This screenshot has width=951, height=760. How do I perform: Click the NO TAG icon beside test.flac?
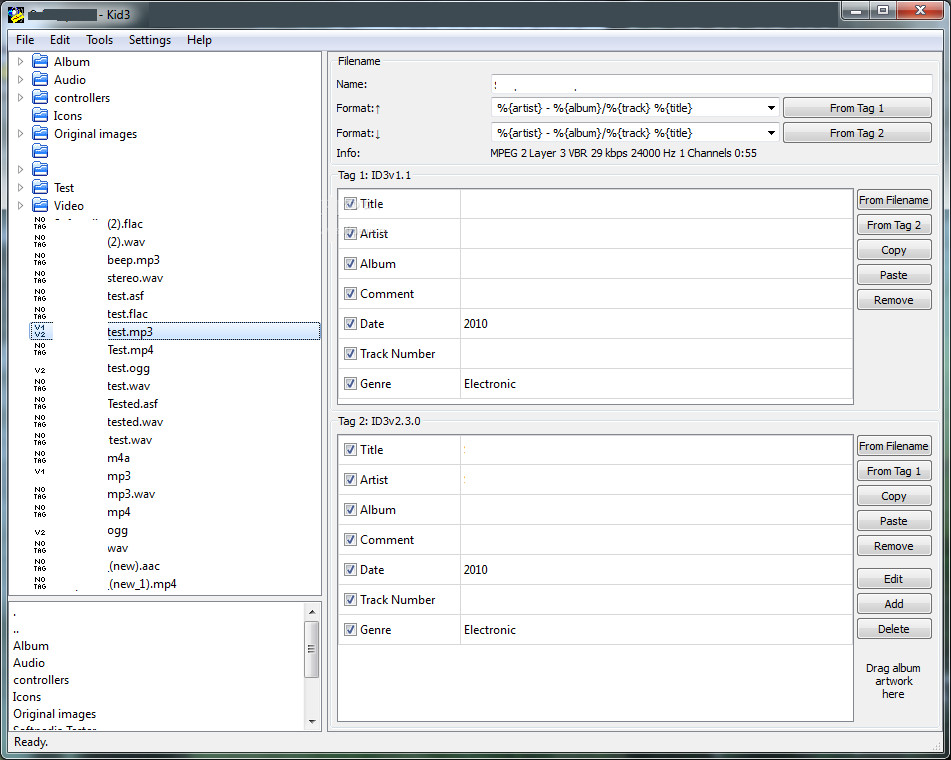pyautogui.click(x=40, y=314)
